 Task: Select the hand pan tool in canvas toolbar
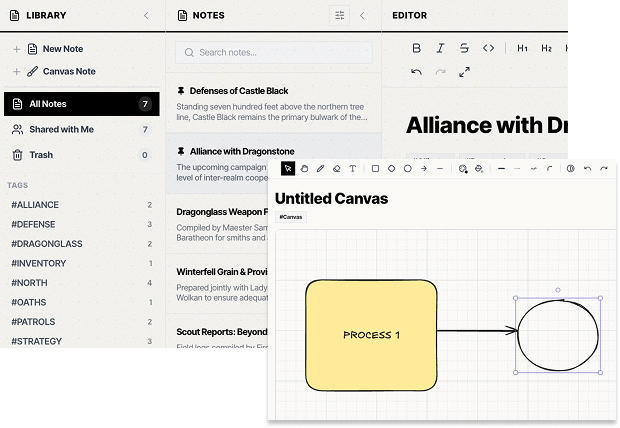pyautogui.click(x=304, y=169)
